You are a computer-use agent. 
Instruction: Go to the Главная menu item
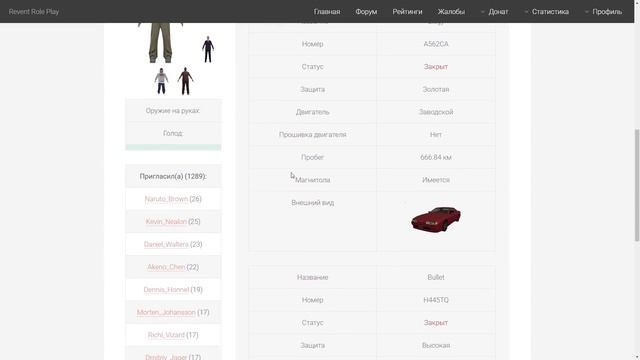click(327, 12)
